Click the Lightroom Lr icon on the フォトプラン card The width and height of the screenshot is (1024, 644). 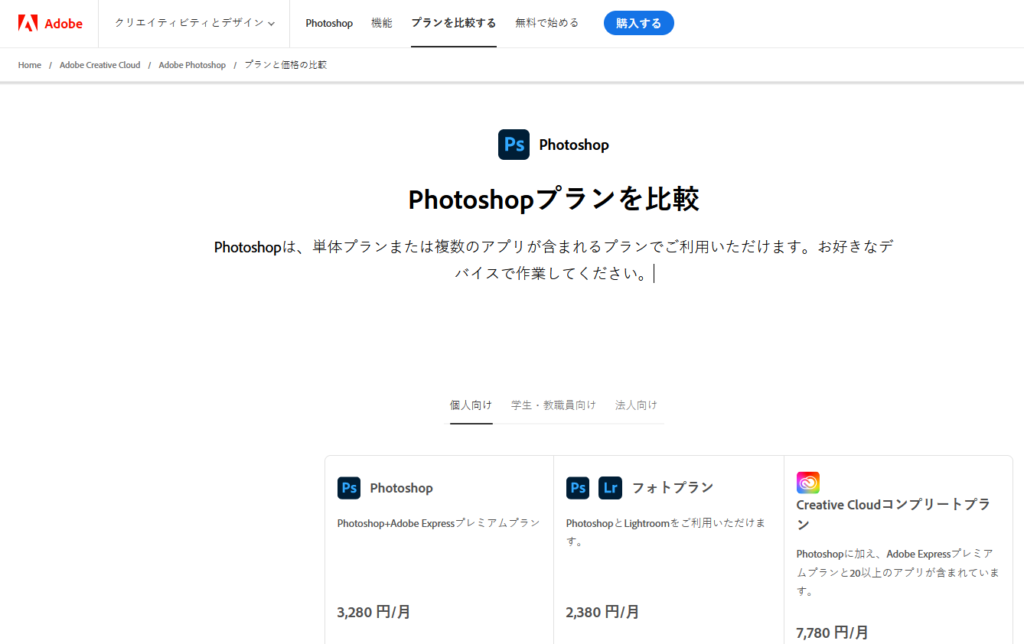tap(607, 487)
